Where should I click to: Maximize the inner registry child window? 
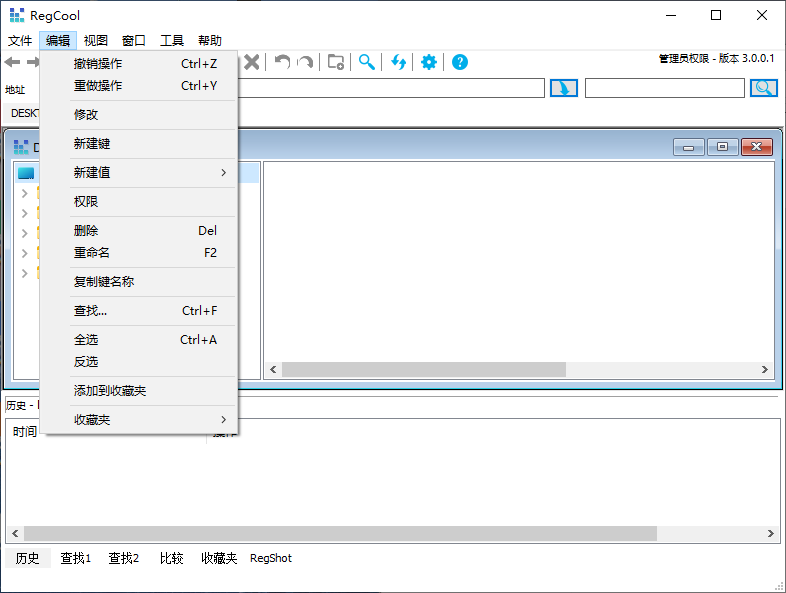[x=722, y=147]
